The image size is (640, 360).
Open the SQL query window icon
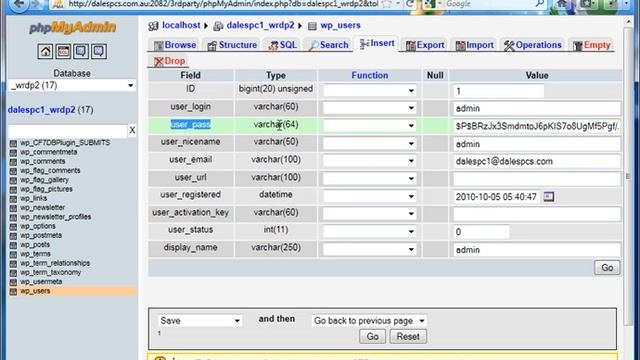63,51
